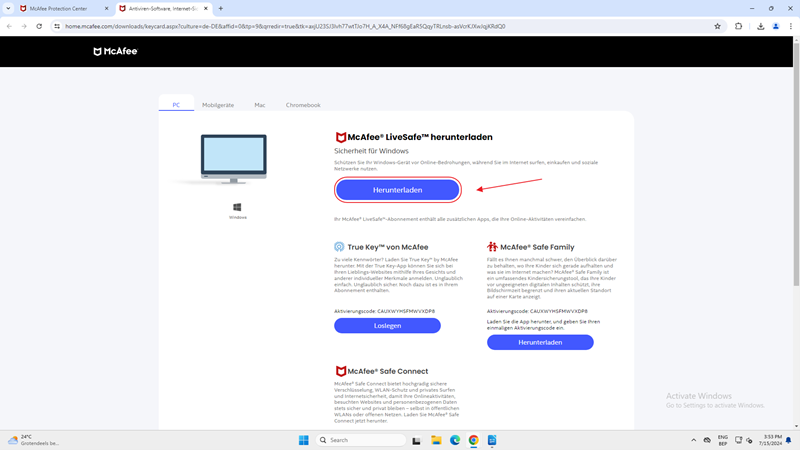Open File Explorer from taskbar
This screenshot has width=800, height=450.
coord(436,440)
